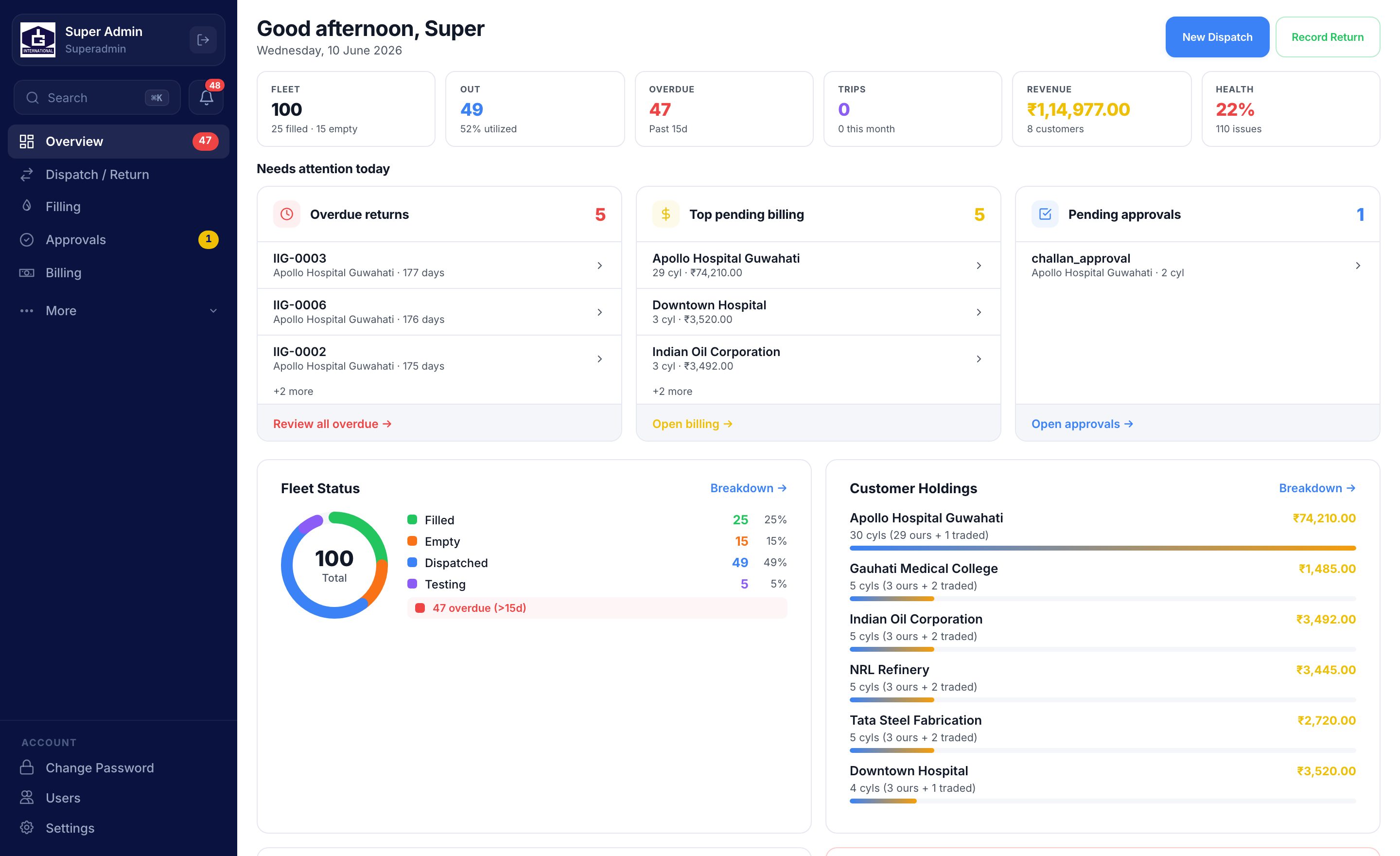
Task: Click the HEALTH 22% stat card
Action: coord(1291,109)
